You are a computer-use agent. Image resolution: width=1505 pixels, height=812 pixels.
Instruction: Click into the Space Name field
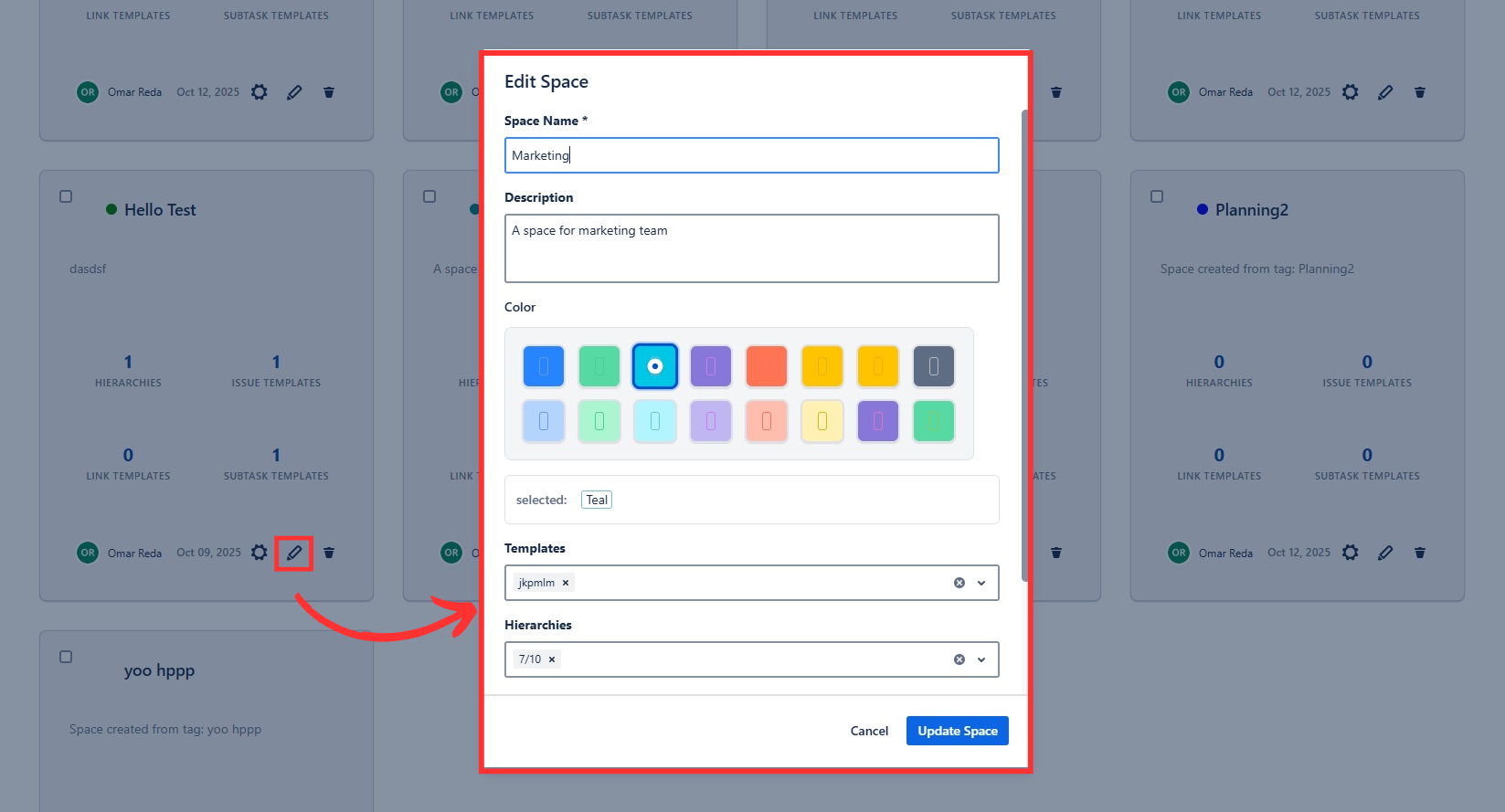click(751, 155)
